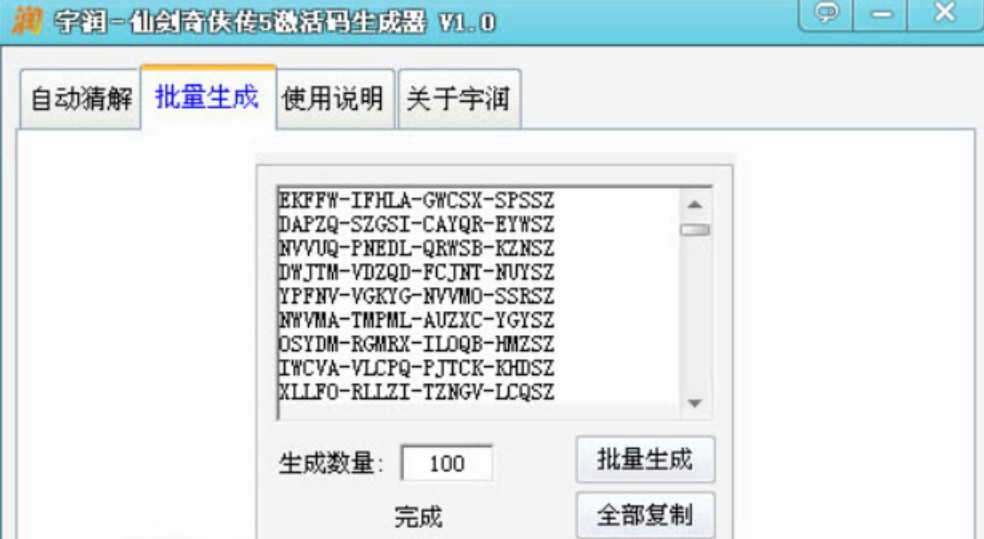
Task: Click the scrollbar track below the thumb
Action: click(x=695, y=314)
